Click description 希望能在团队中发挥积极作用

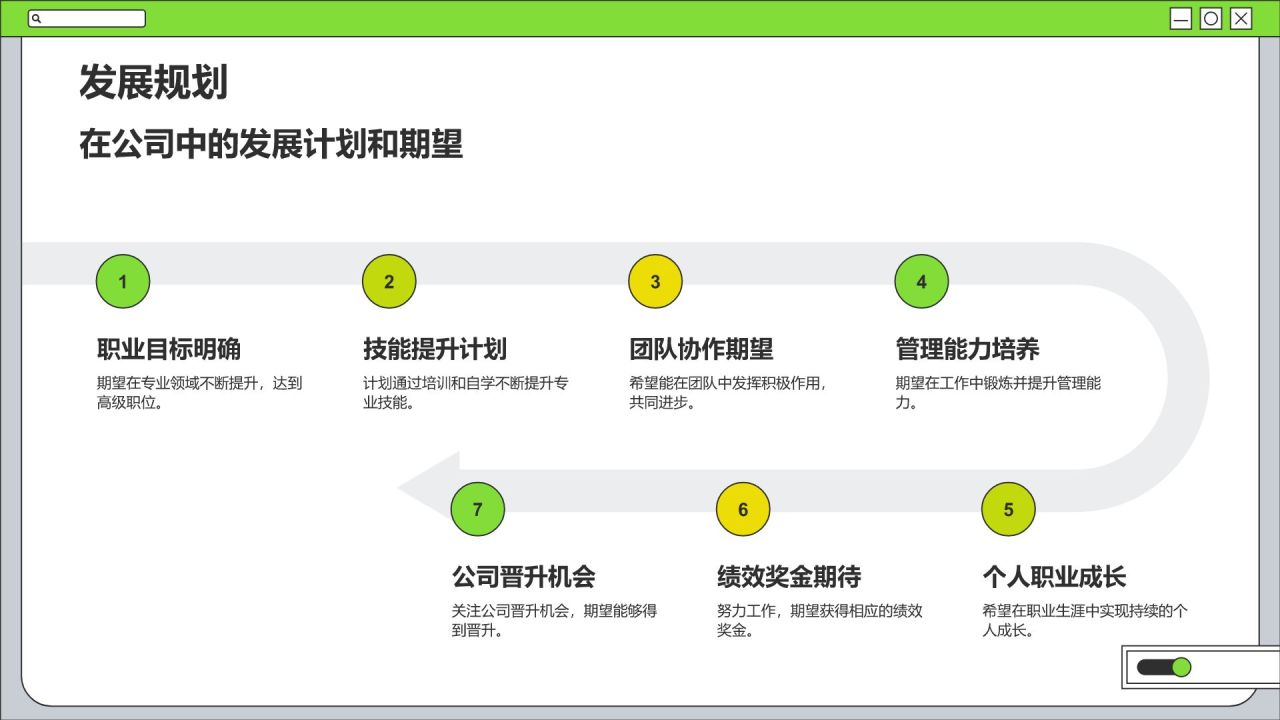click(x=728, y=393)
